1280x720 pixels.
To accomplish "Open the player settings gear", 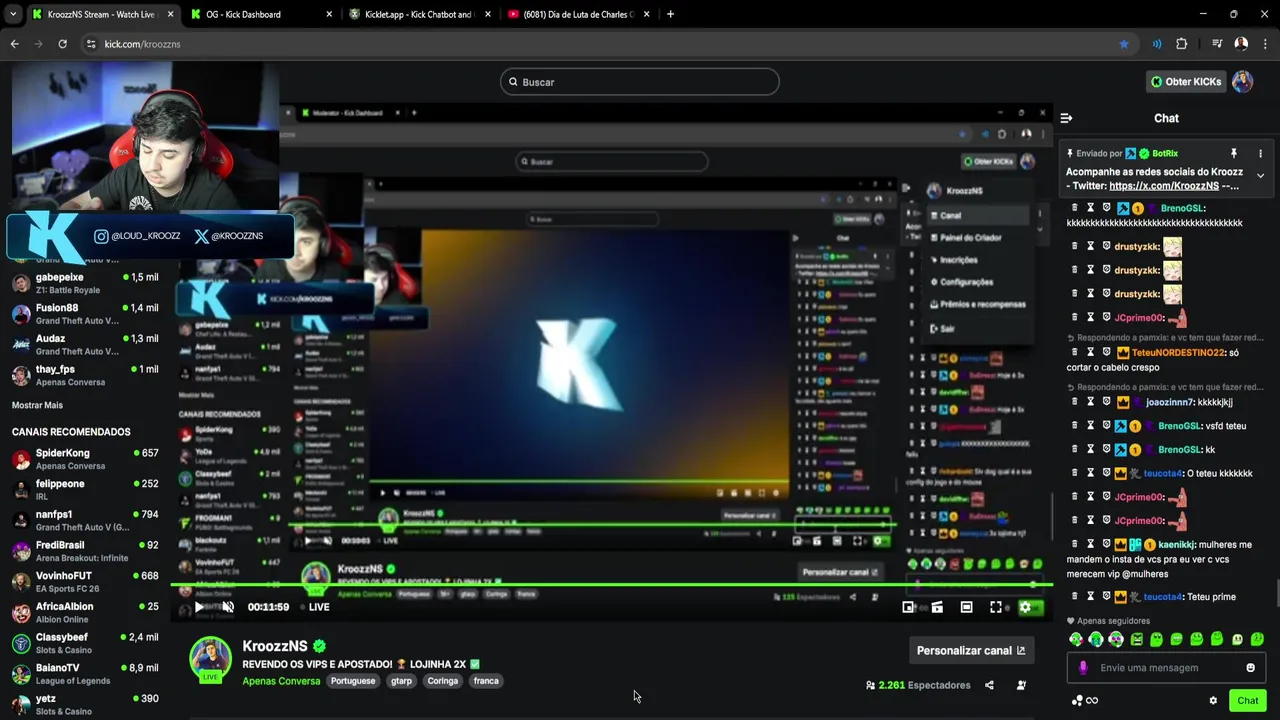I will coord(1025,607).
